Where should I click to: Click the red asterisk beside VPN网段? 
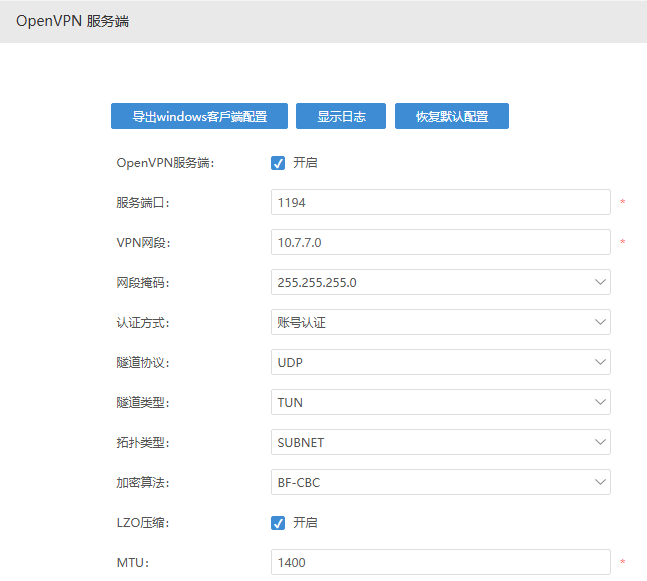click(622, 243)
